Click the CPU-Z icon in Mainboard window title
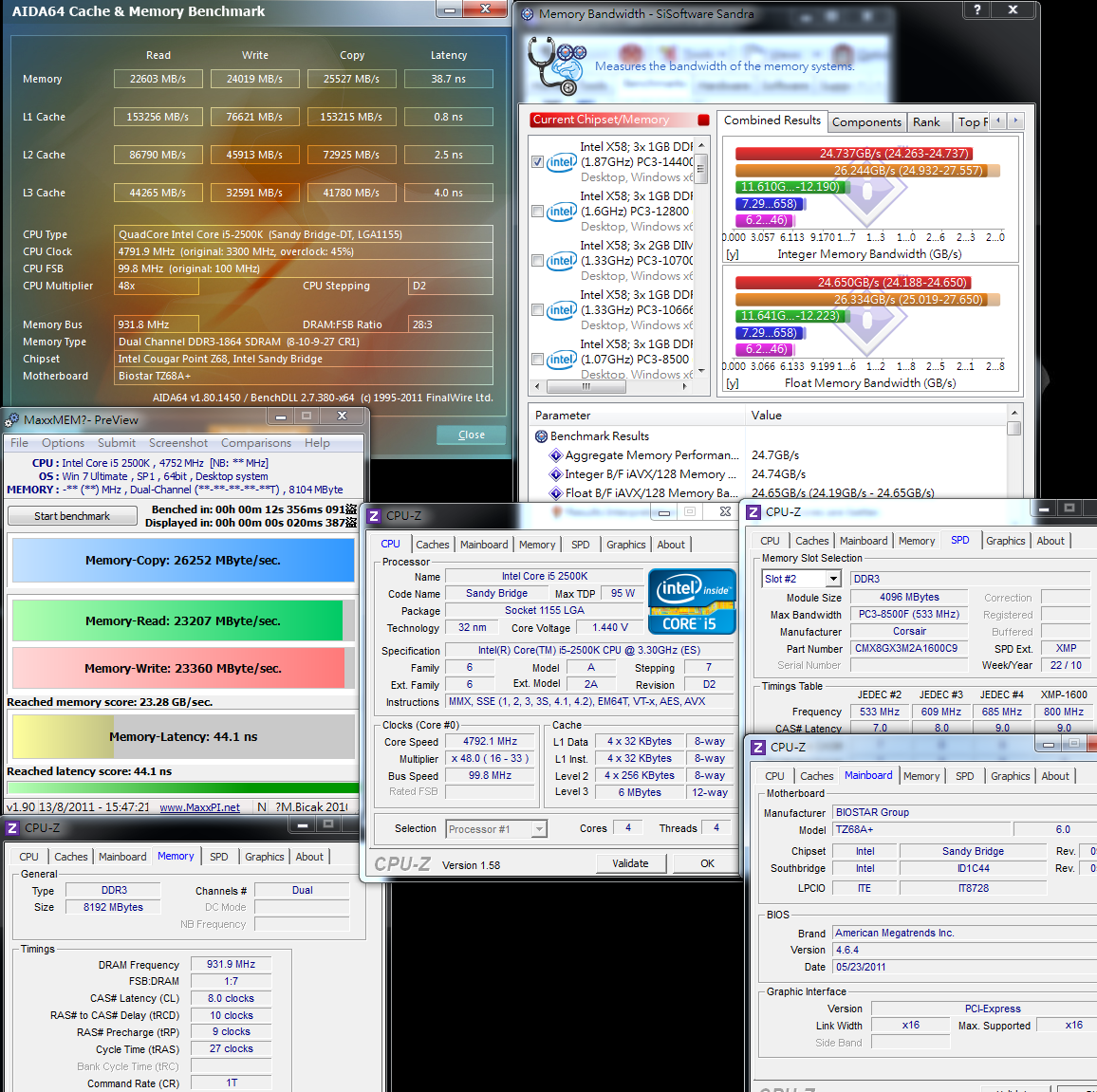Image resolution: width=1097 pixels, height=1092 pixels. 758,747
